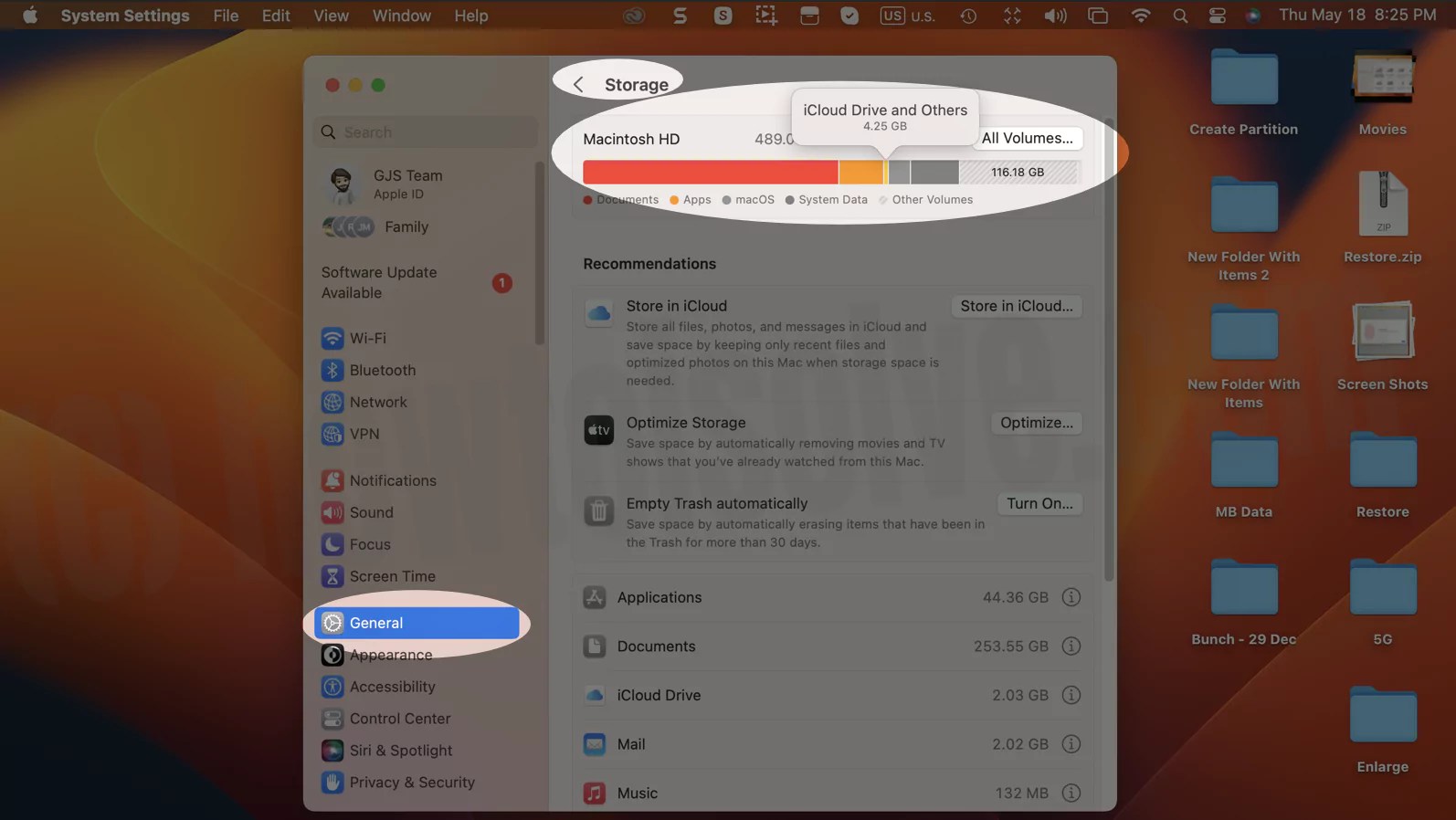Click the Music 132 MB row
The width and height of the screenshot is (1456, 820).
(x=832, y=794)
